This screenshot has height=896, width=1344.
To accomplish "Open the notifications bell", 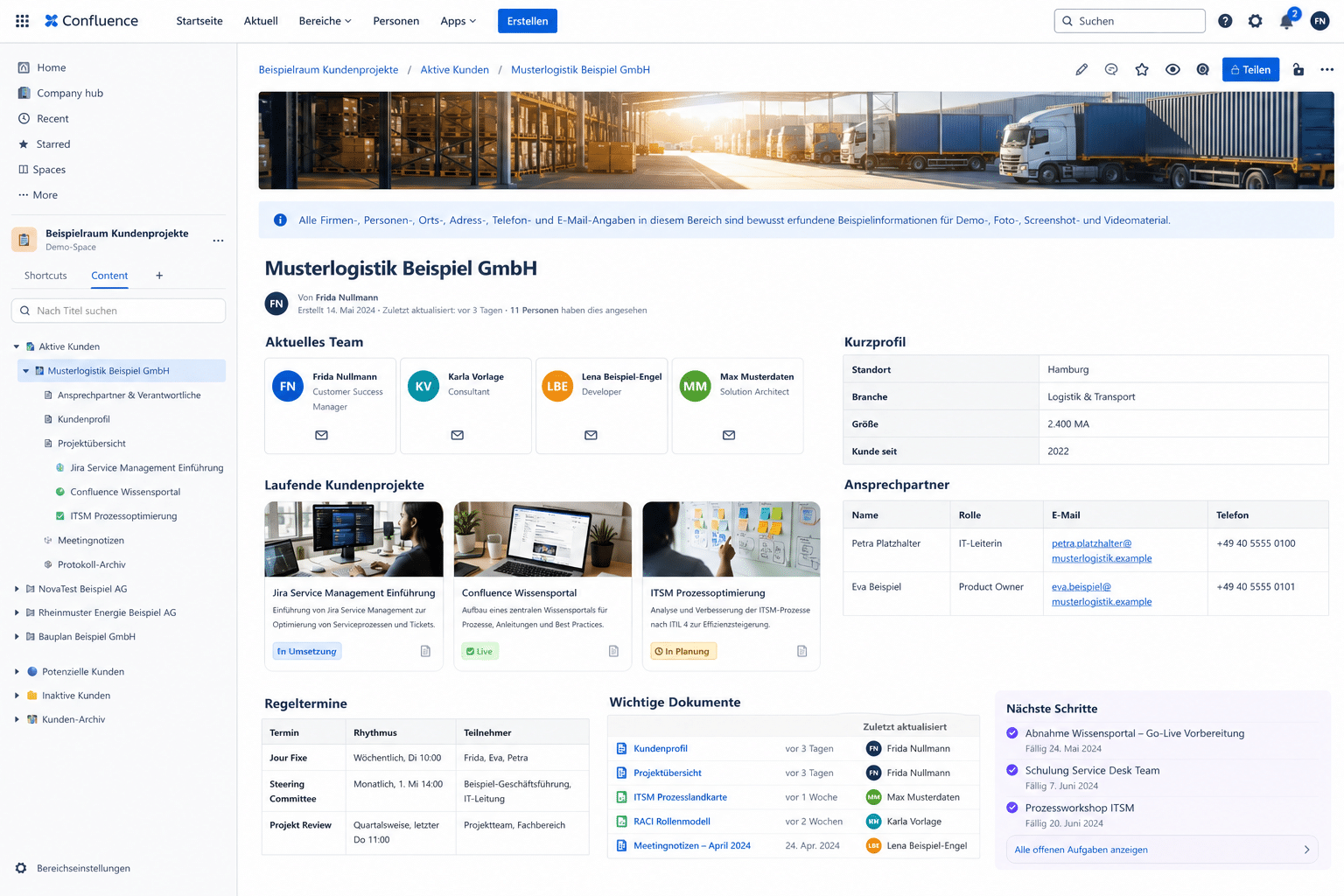I will pos(1286,21).
